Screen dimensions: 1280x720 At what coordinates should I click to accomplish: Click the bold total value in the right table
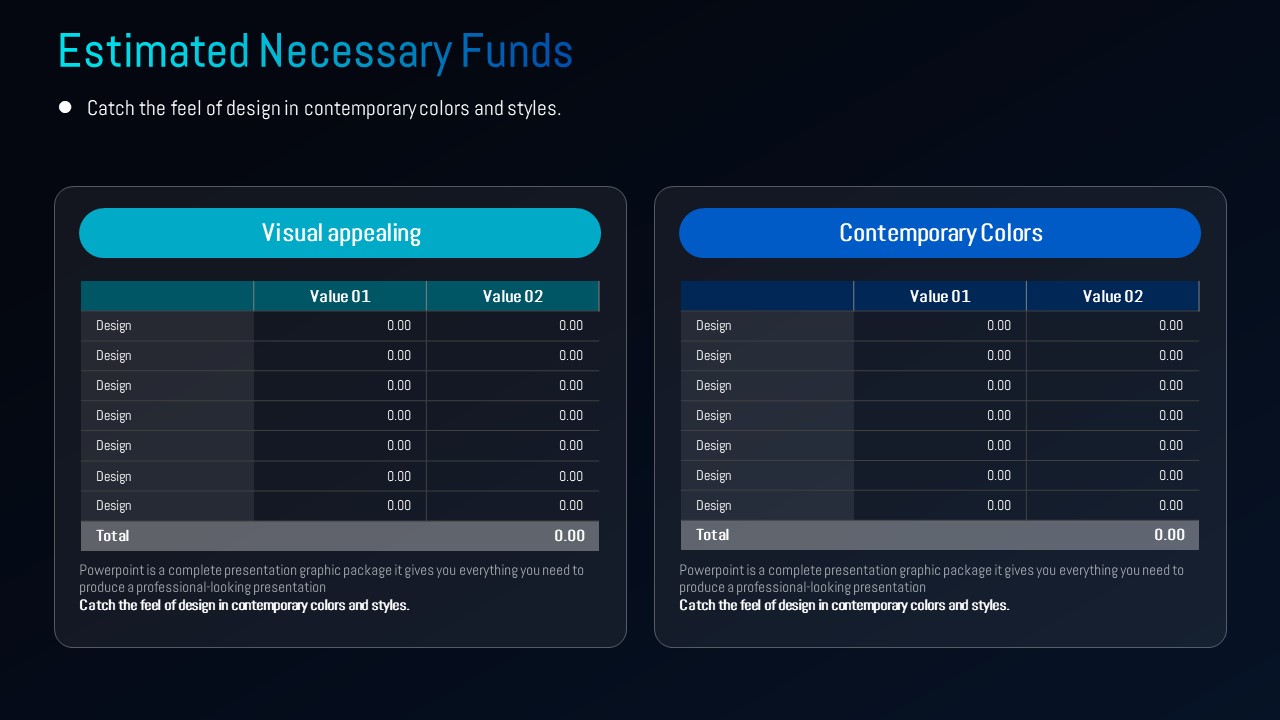[x=1169, y=535]
